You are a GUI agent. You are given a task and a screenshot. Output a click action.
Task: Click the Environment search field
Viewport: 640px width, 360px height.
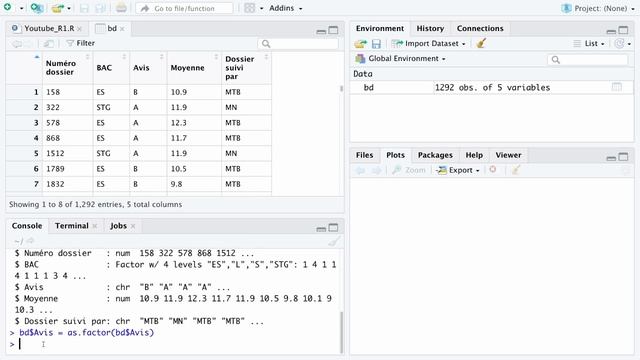click(x=587, y=60)
